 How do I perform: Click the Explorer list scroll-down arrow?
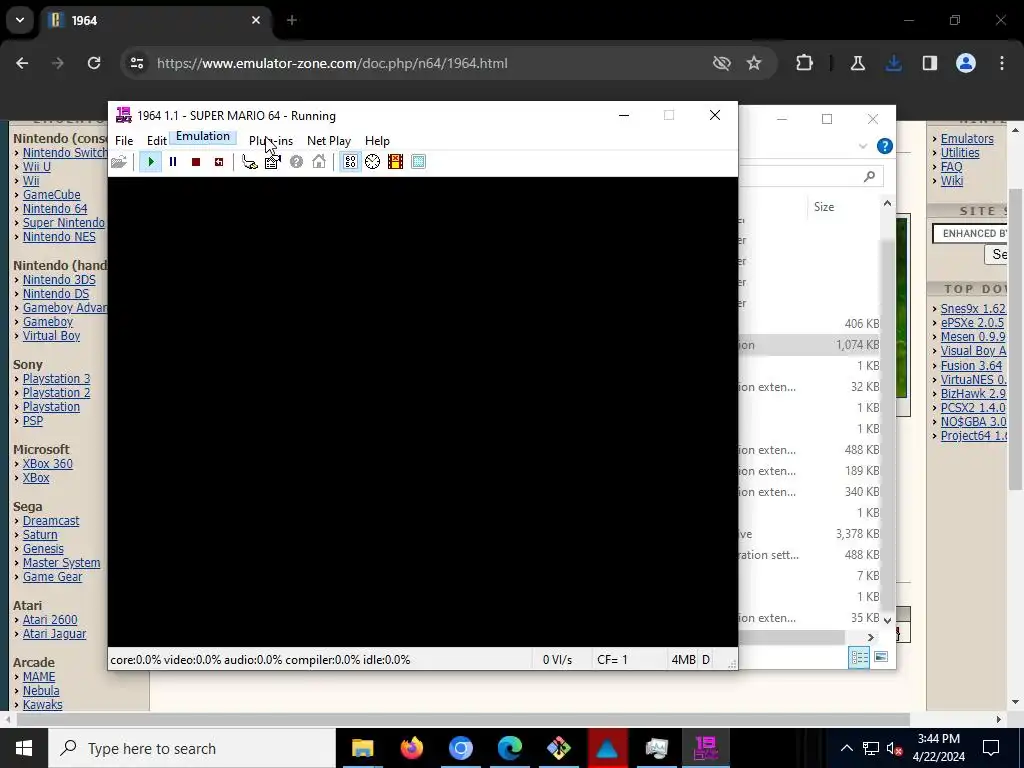[x=887, y=620]
